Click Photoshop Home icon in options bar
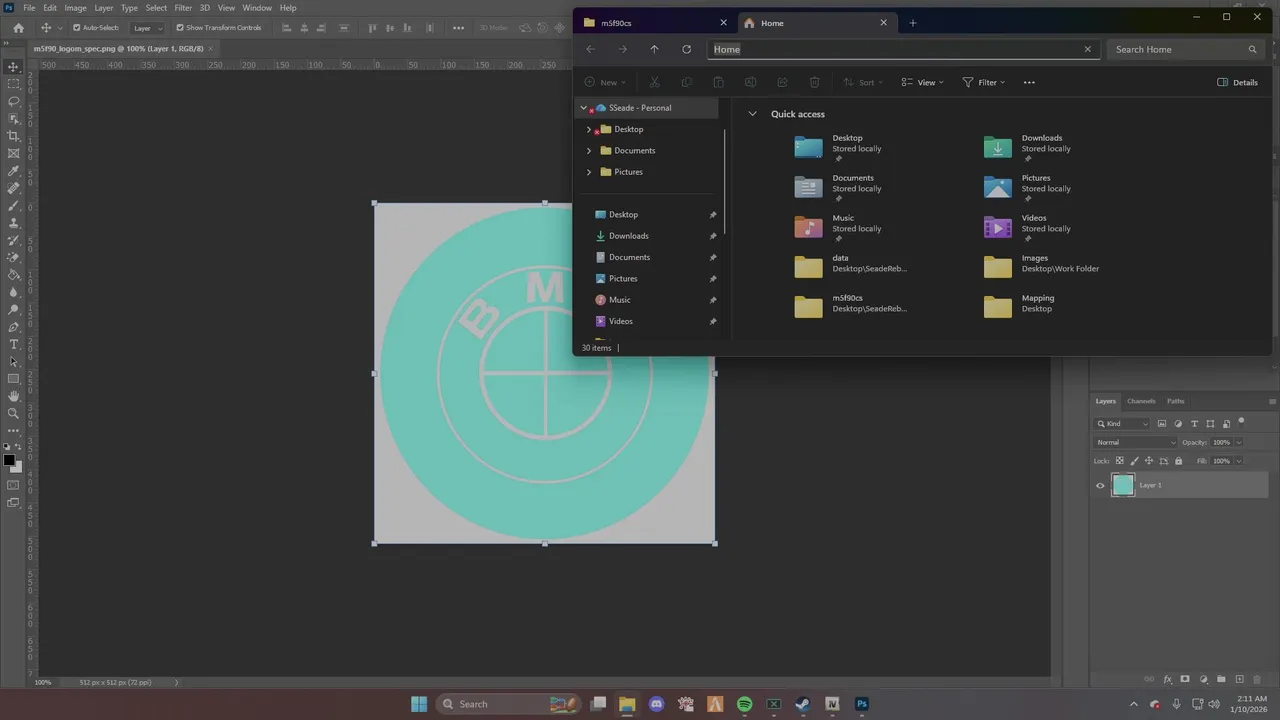The image size is (1280, 720). click(x=18, y=28)
